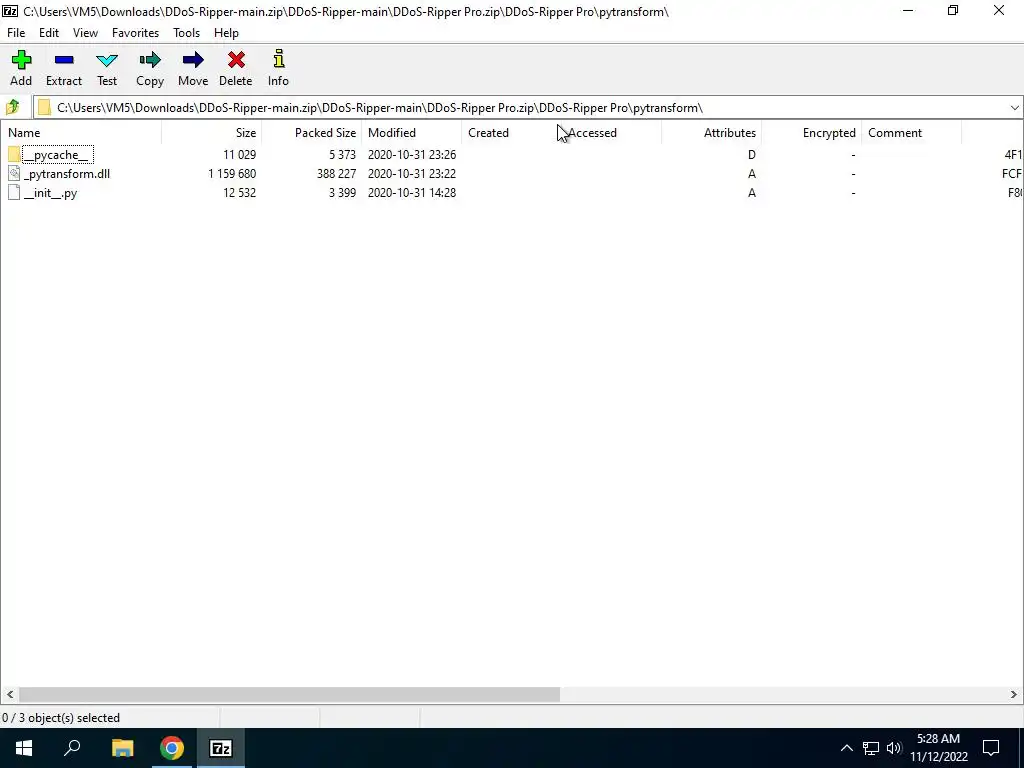Viewport: 1024px width, 768px height.
Task: Click the horizontal scrollbar left arrow
Action: (x=9, y=694)
